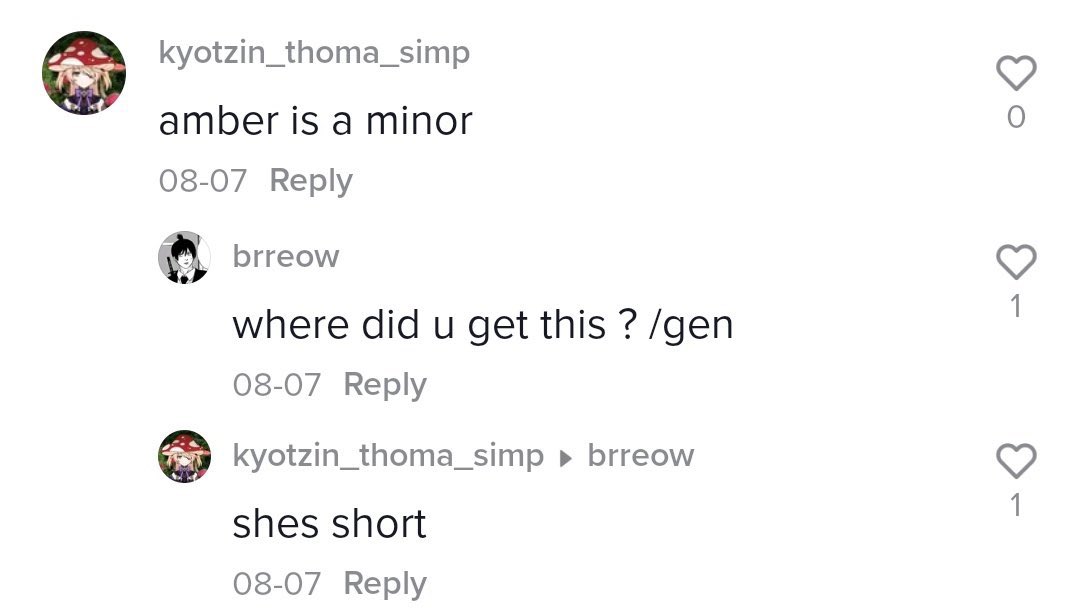Select the "shes short" comment text

tap(329, 524)
